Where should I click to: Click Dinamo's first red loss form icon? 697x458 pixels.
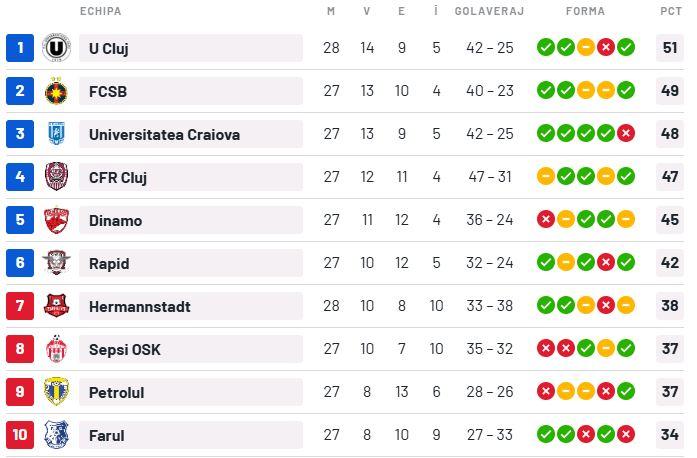(x=546, y=220)
